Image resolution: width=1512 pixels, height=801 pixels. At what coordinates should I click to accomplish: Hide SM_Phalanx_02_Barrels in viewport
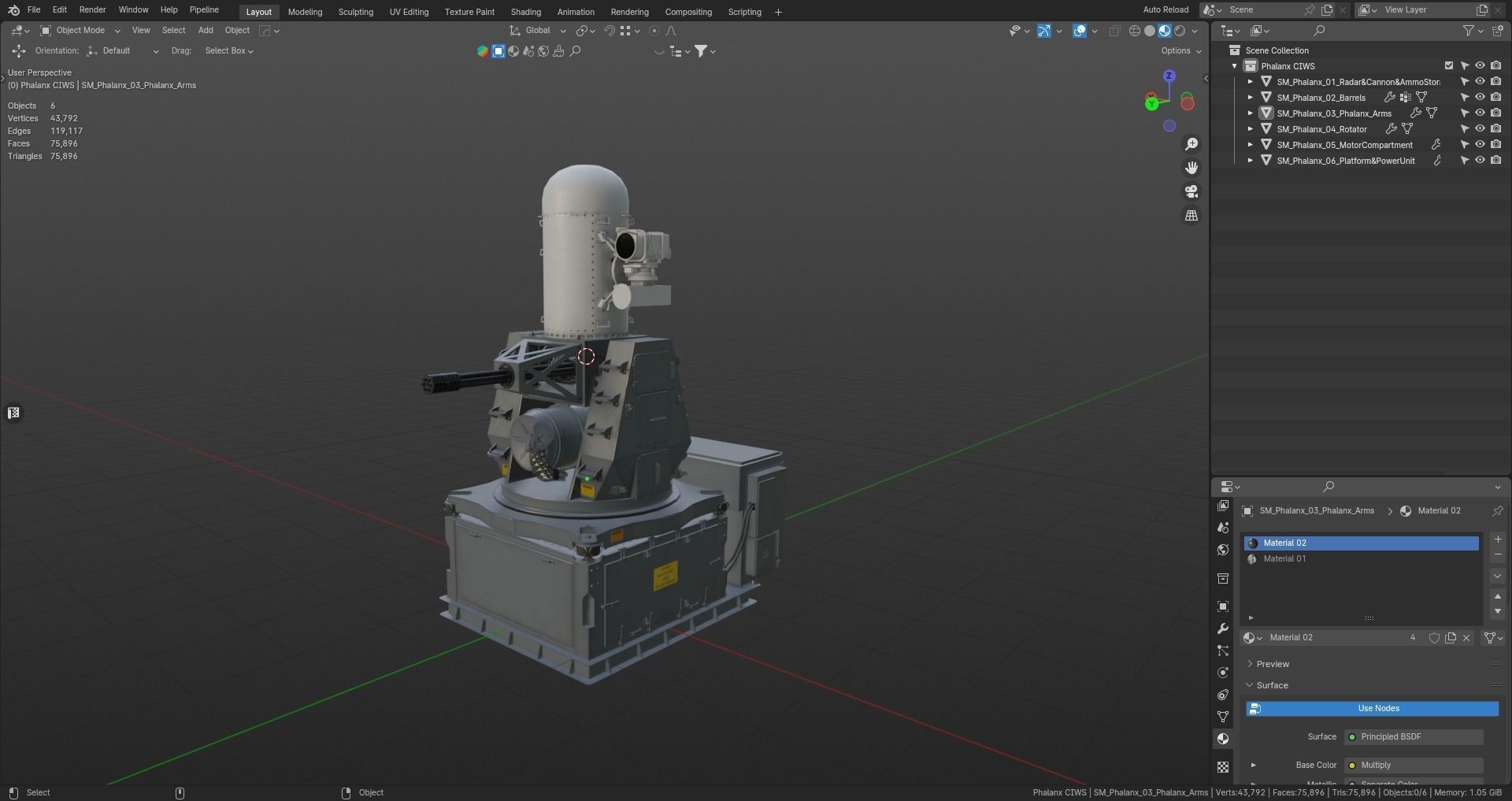1480,98
